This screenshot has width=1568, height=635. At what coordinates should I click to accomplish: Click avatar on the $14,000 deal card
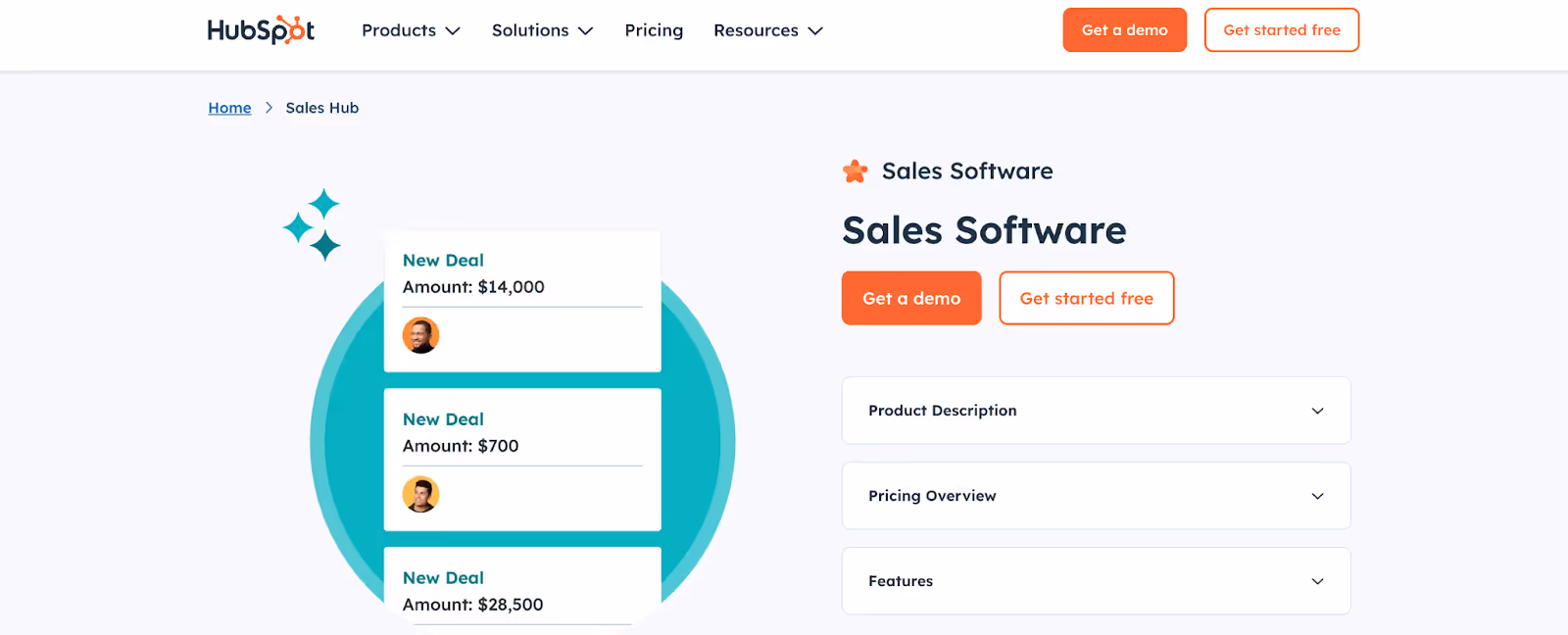[420, 336]
